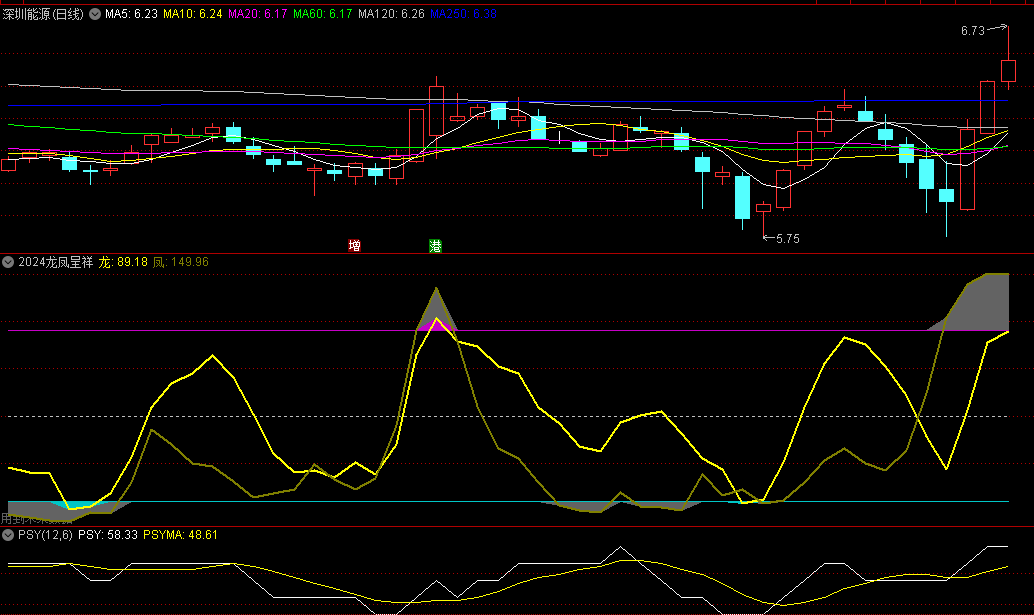Click the 深圳能源(日线) stock title
This screenshot has width=1034, height=615.
click(x=44, y=14)
